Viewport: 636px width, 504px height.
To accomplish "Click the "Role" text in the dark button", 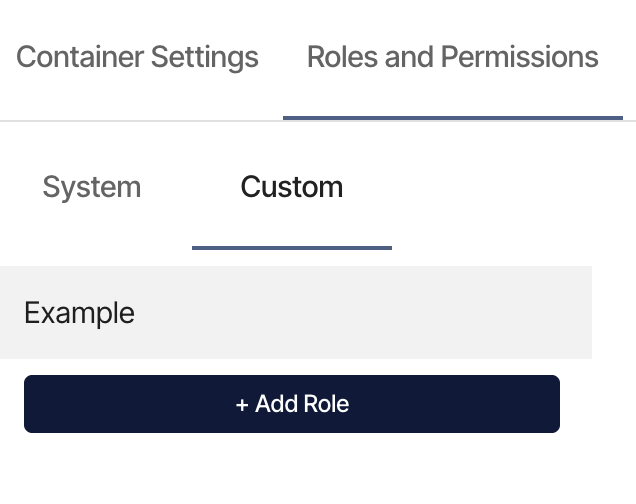I will pos(326,404).
